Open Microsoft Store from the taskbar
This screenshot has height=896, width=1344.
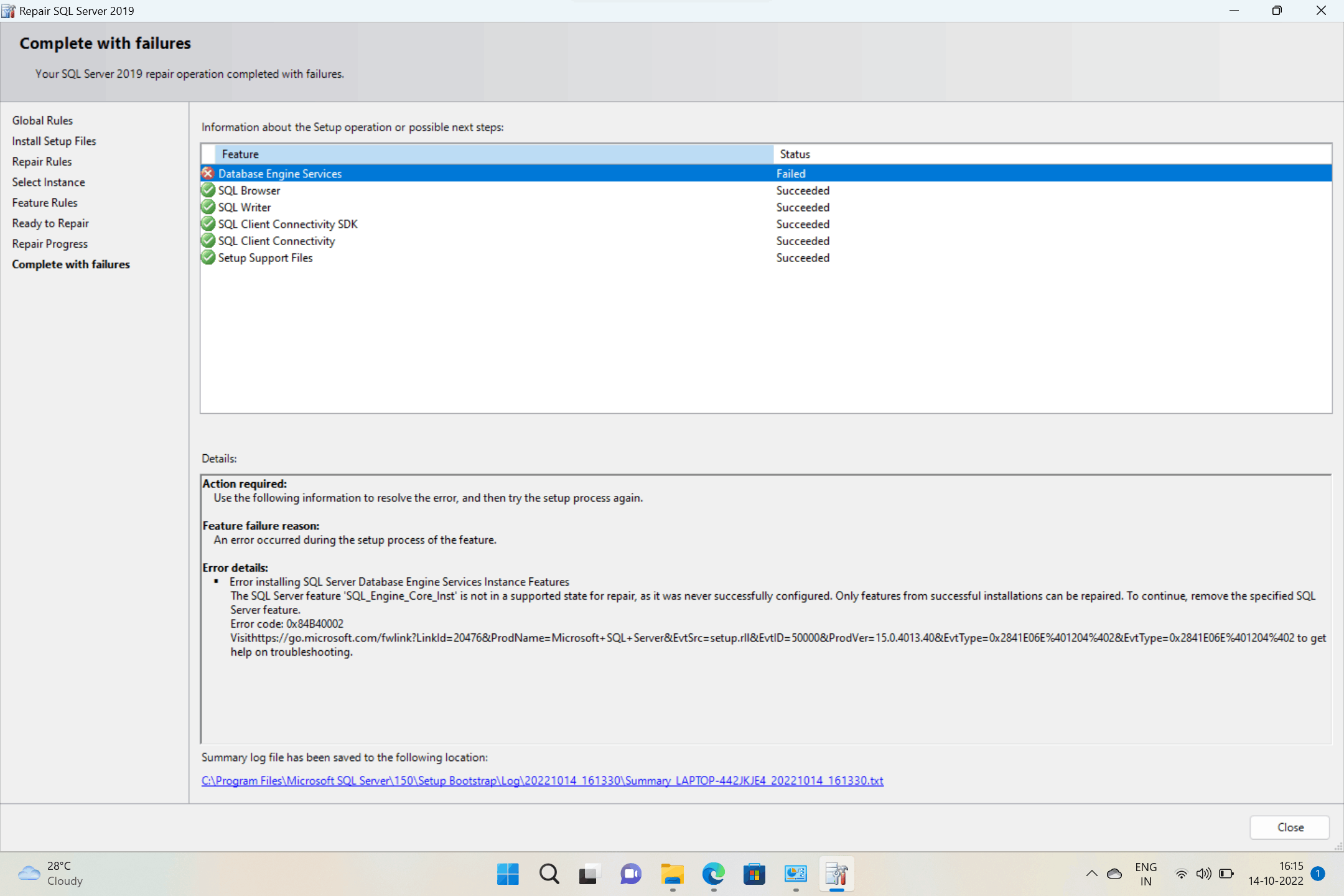[x=754, y=874]
